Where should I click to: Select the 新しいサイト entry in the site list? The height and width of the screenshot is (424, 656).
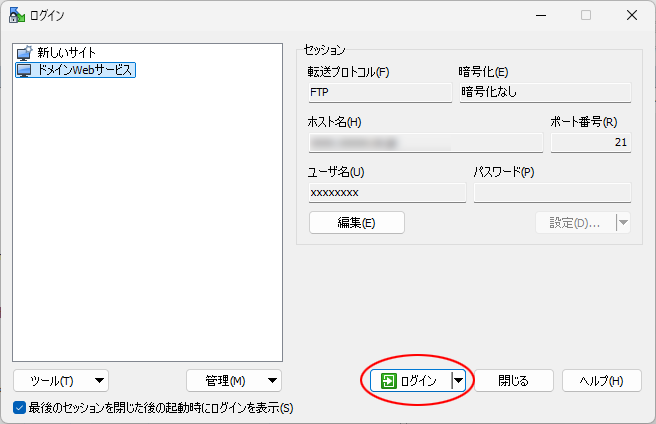pyautogui.click(x=66, y=53)
